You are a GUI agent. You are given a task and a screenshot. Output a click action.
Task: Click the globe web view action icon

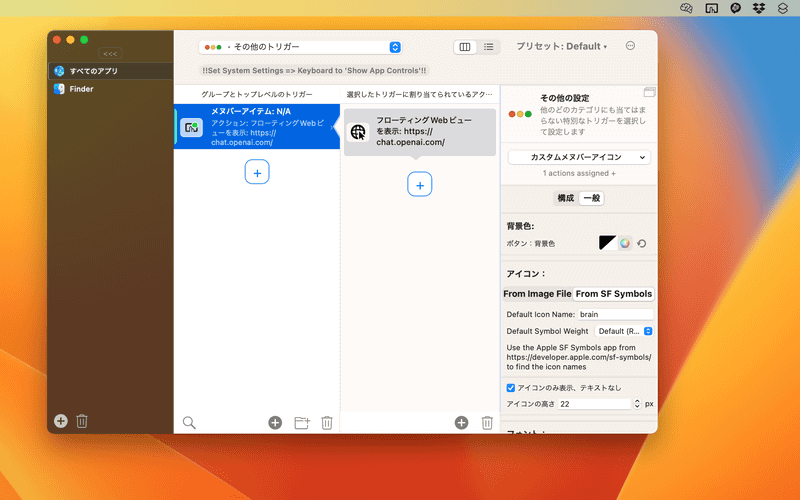tap(358, 132)
